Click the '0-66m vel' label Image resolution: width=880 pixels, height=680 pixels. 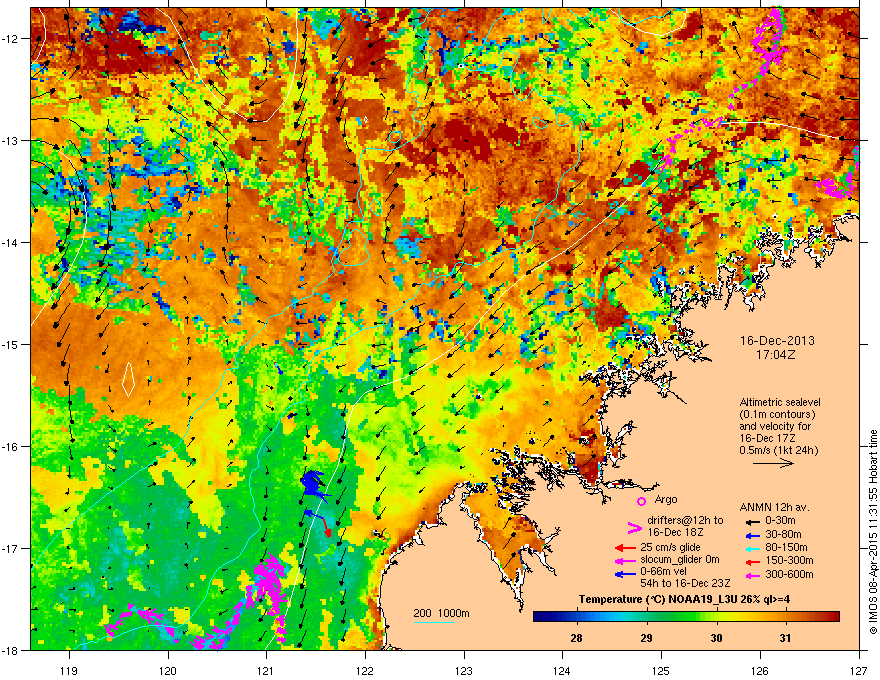point(663,571)
